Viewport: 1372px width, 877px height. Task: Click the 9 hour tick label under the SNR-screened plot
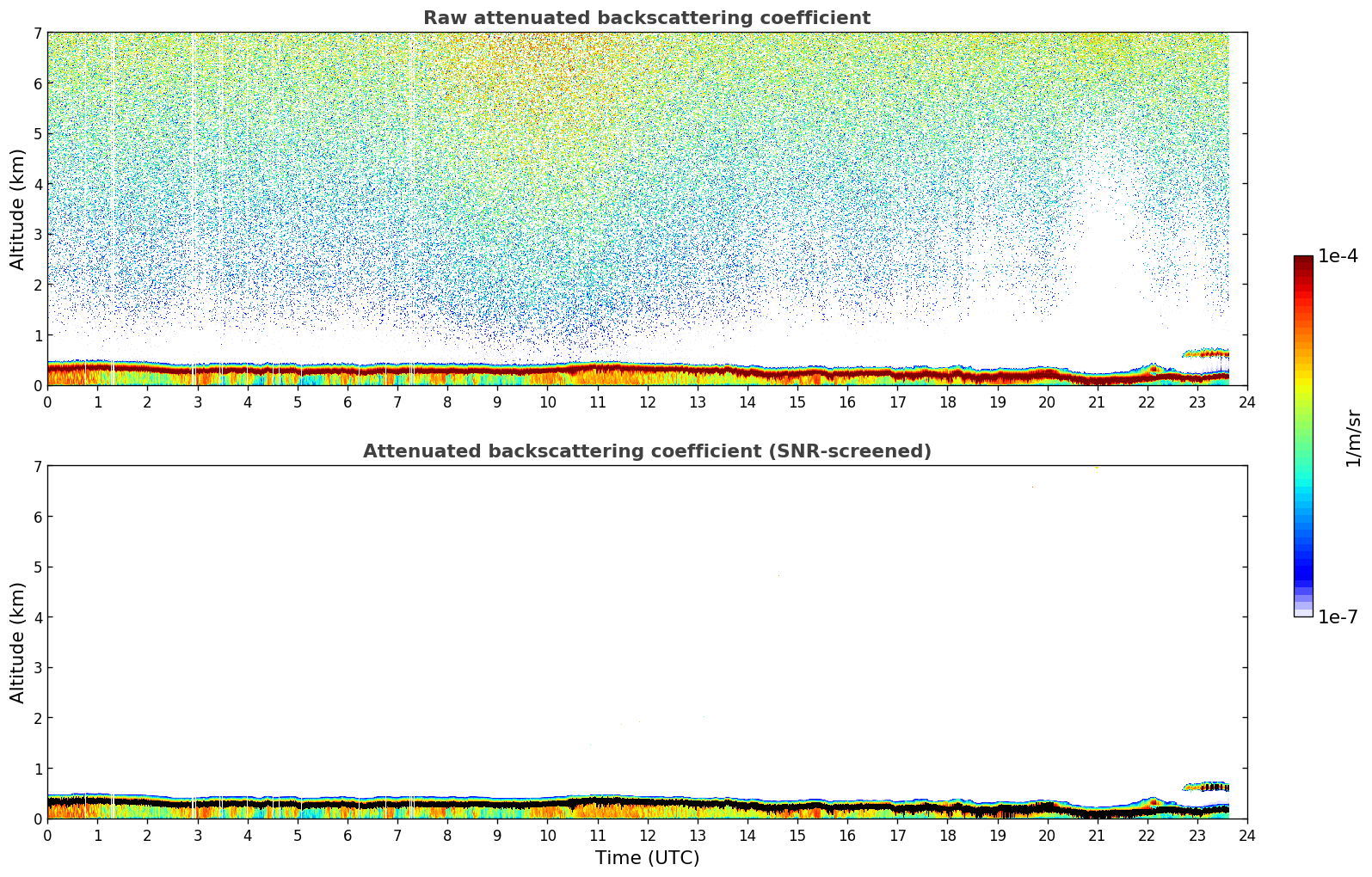point(497,835)
